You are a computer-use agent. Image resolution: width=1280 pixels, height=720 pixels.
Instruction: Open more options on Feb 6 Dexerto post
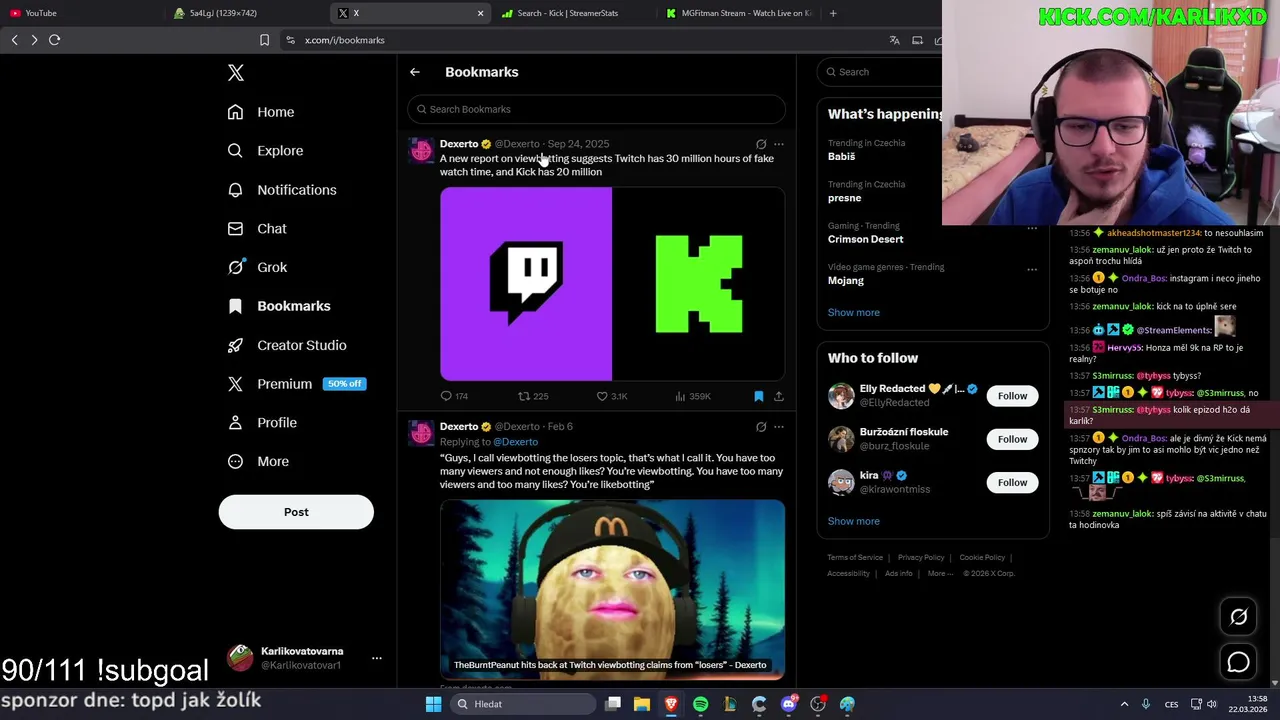pos(779,427)
